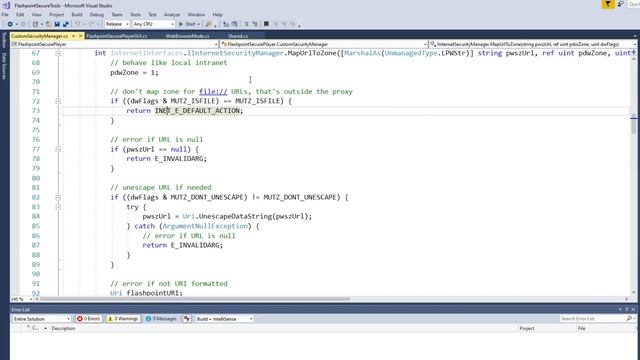Click the comment selection toolbar icon

(x=246, y=24)
